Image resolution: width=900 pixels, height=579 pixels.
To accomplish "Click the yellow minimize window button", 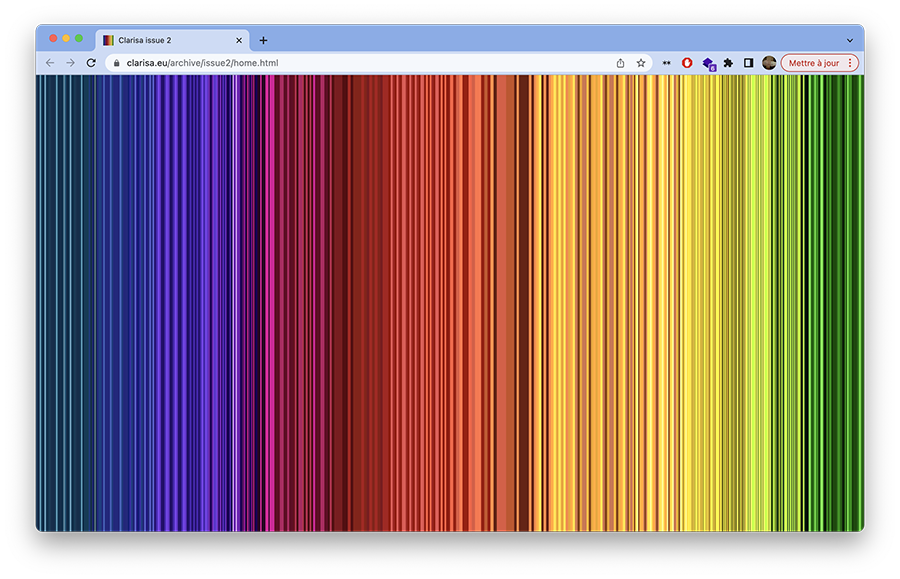I will click(x=66, y=38).
